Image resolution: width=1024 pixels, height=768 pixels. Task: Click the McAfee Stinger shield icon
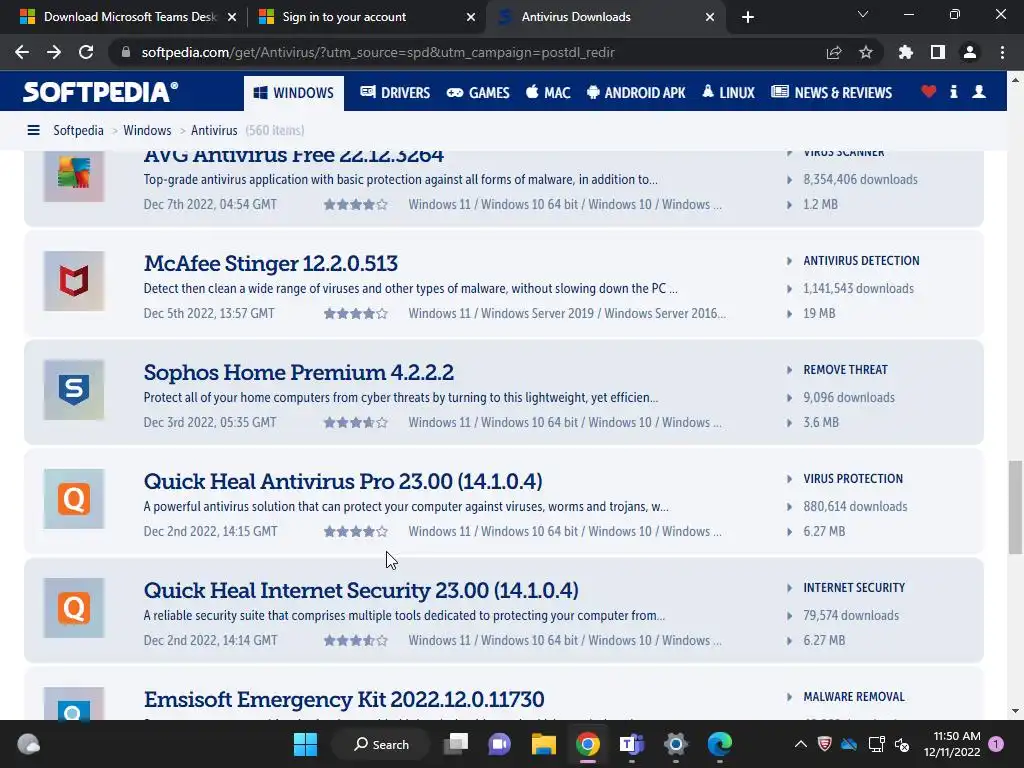click(74, 281)
